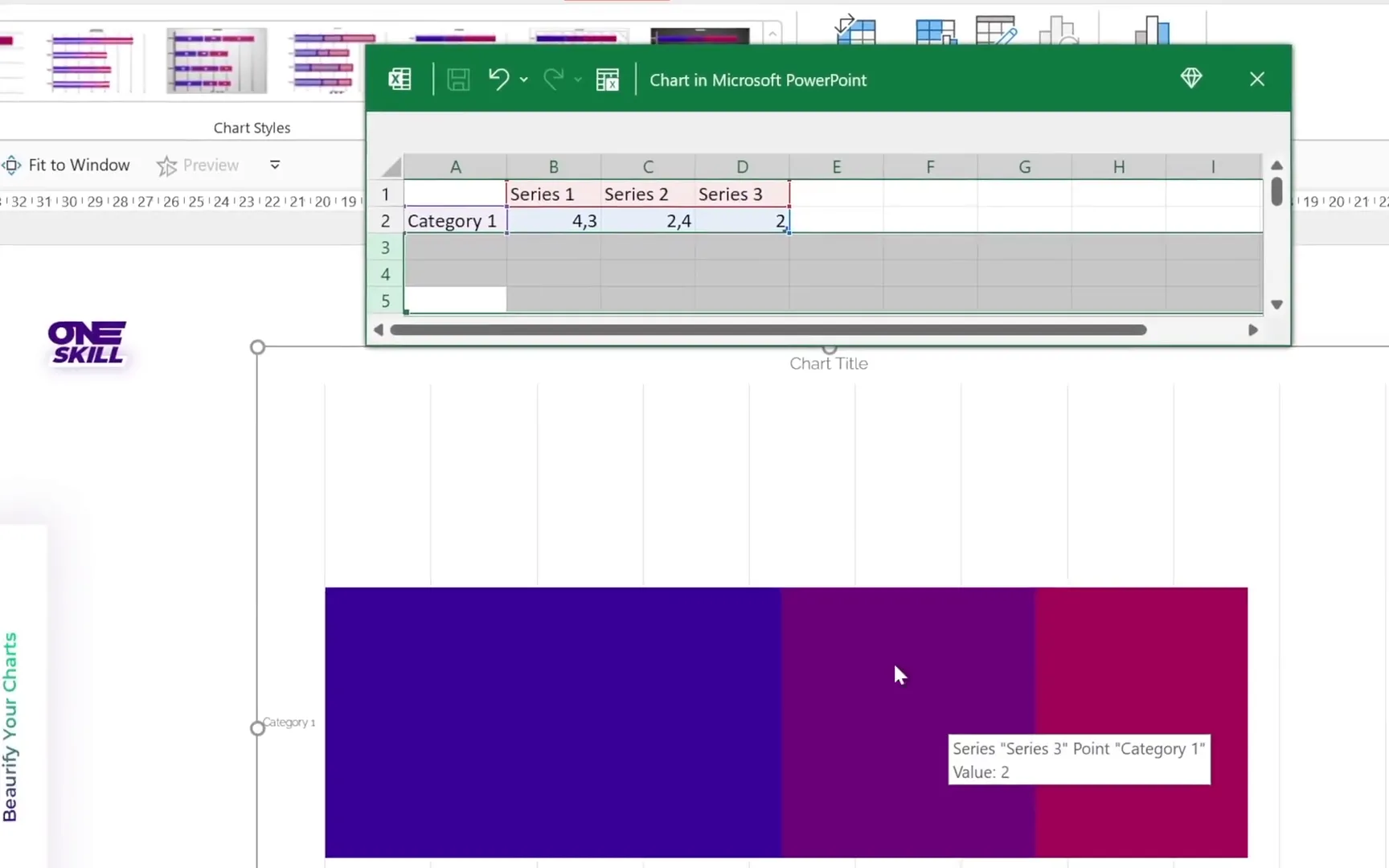Select cell D2 containing value 2
This screenshot has width=1389, height=868.
742,220
